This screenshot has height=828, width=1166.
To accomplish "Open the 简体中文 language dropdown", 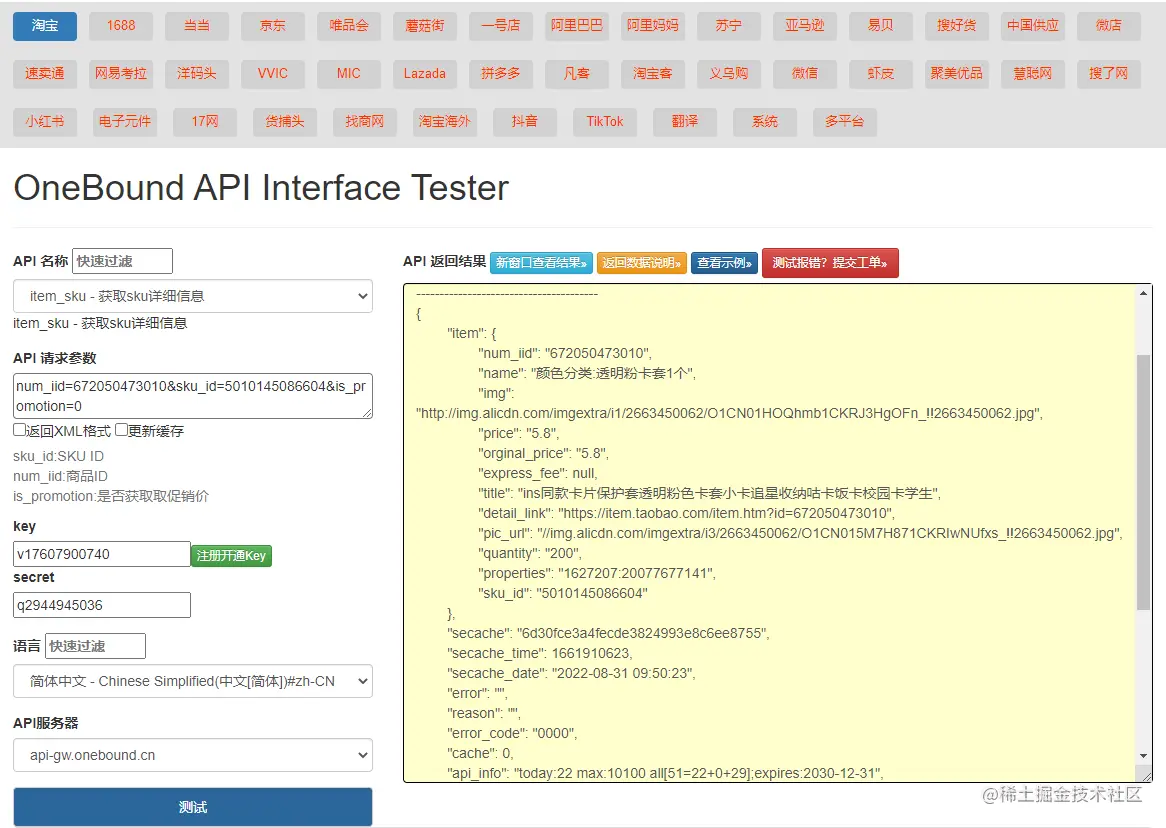I will (x=193, y=681).
